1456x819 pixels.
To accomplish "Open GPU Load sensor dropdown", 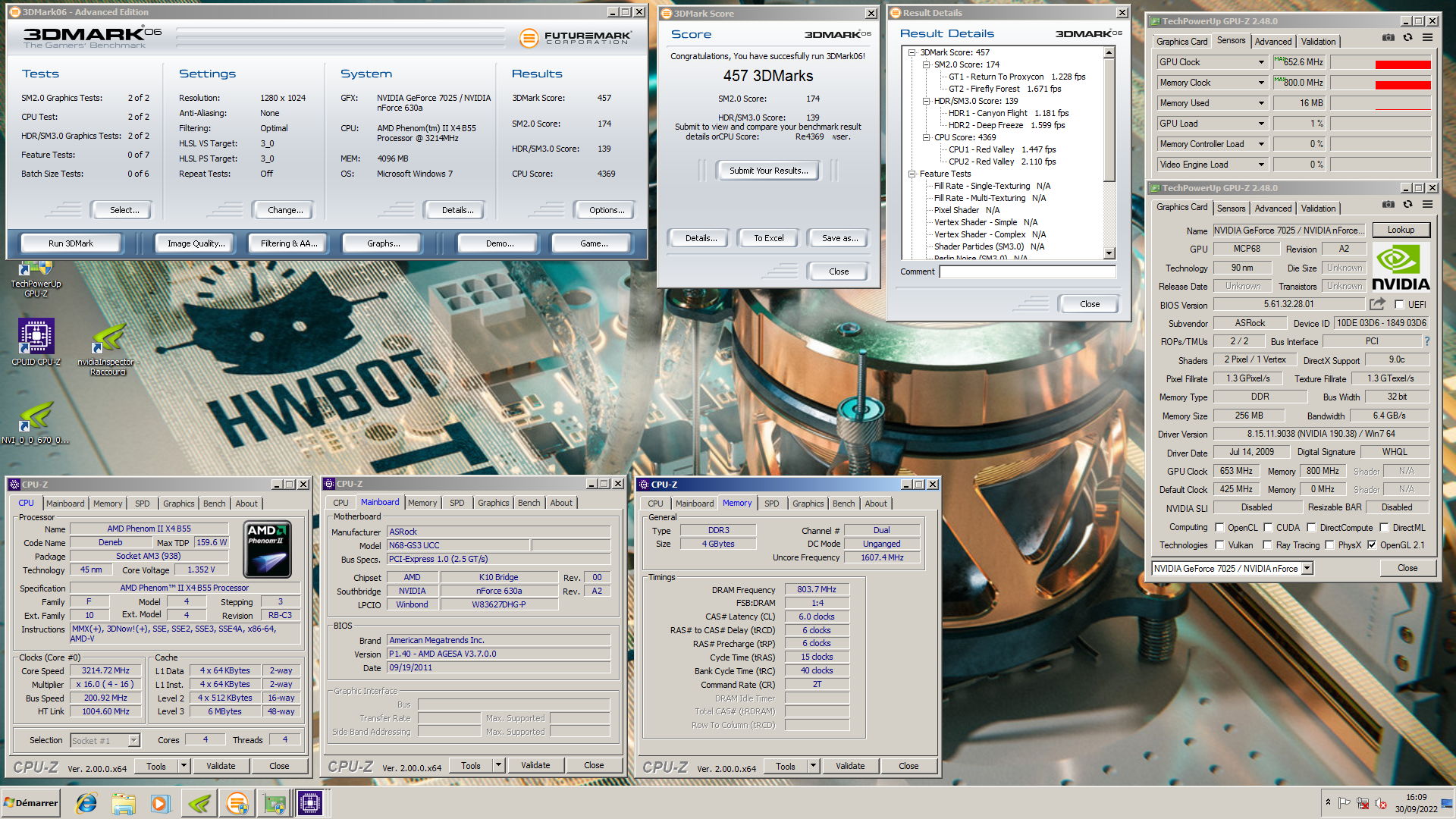I will pyautogui.click(x=1262, y=124).
